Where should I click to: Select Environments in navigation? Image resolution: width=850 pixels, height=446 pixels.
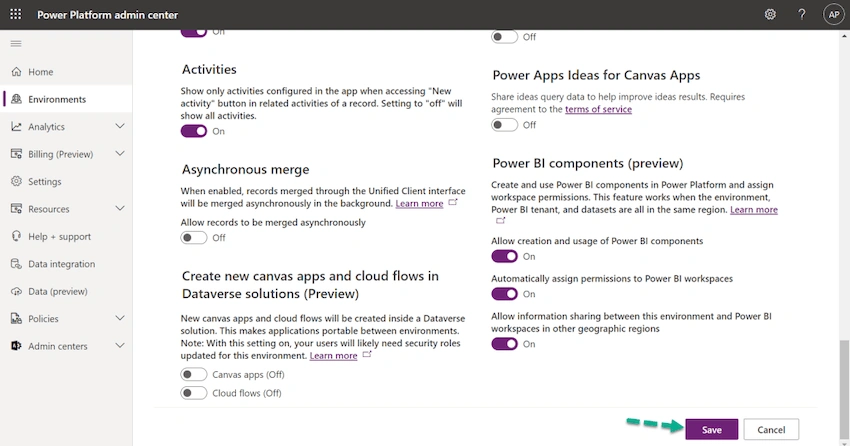pyautogui.click(x=66, y=99)
